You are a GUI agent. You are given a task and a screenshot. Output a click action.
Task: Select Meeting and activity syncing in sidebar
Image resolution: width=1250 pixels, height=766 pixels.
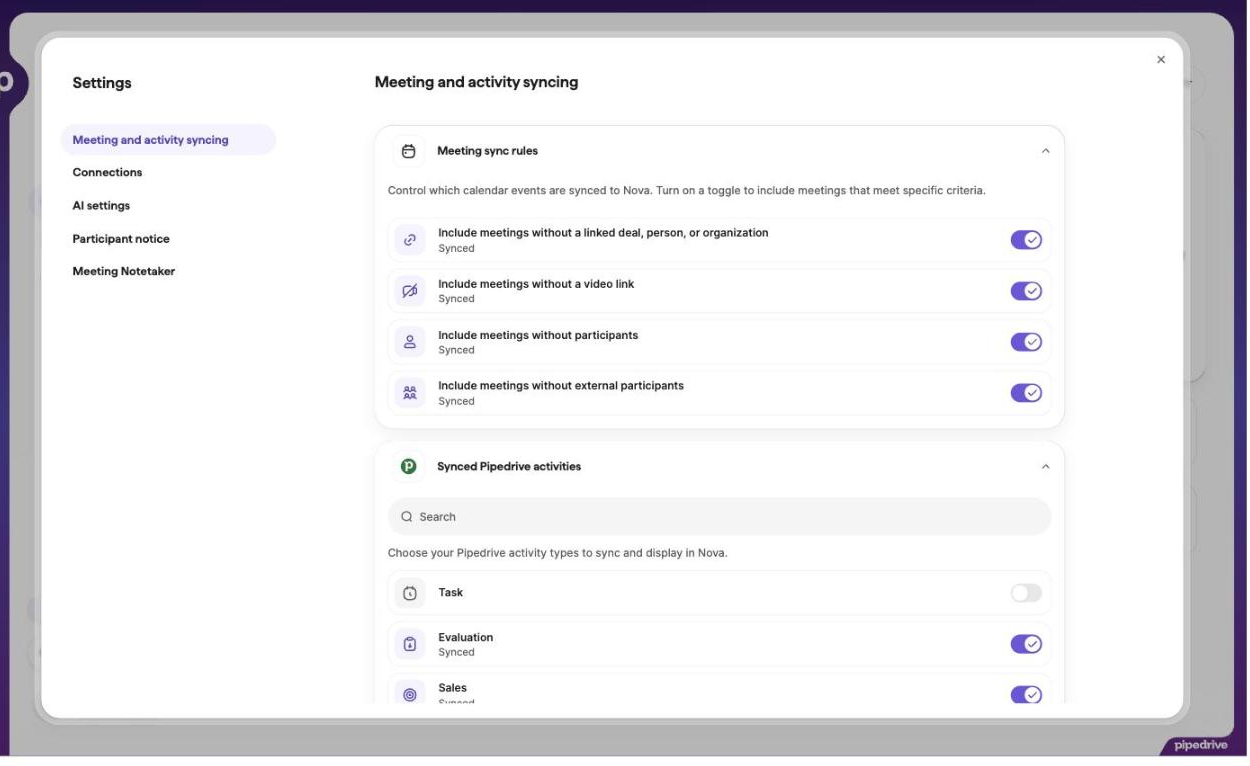coord(168,140)
